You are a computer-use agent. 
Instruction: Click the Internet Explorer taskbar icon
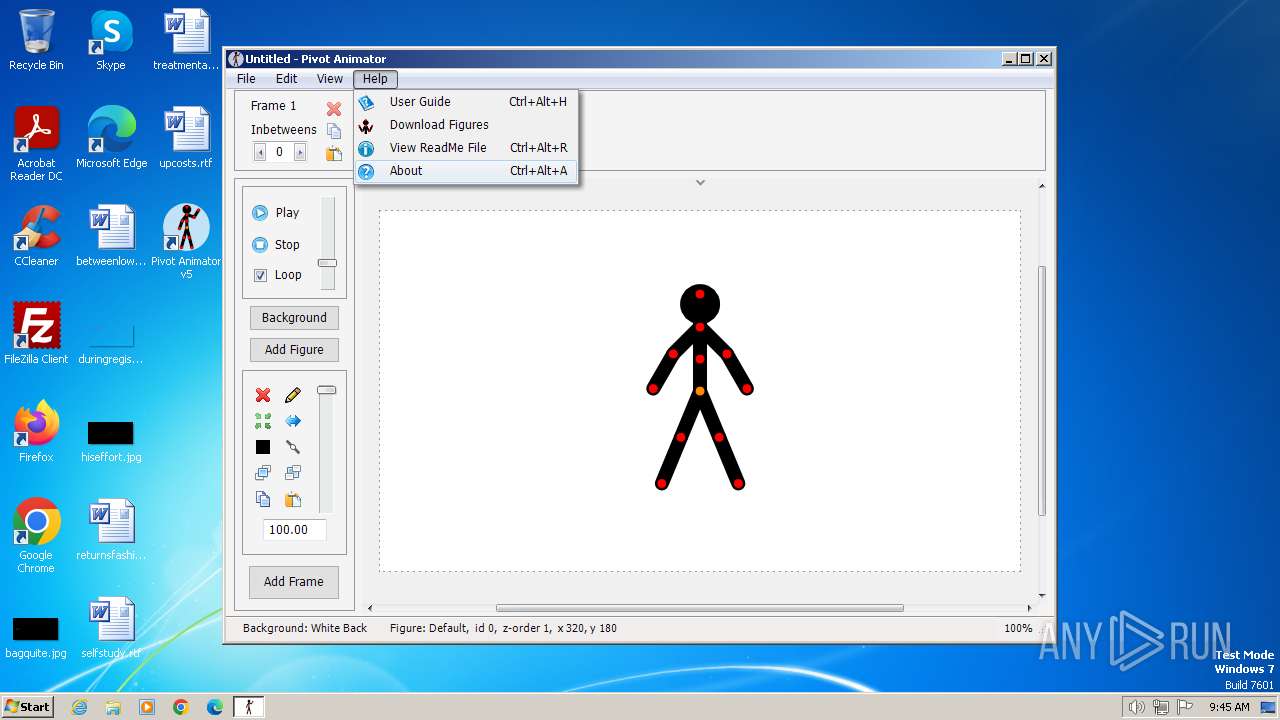coord(79,707)
